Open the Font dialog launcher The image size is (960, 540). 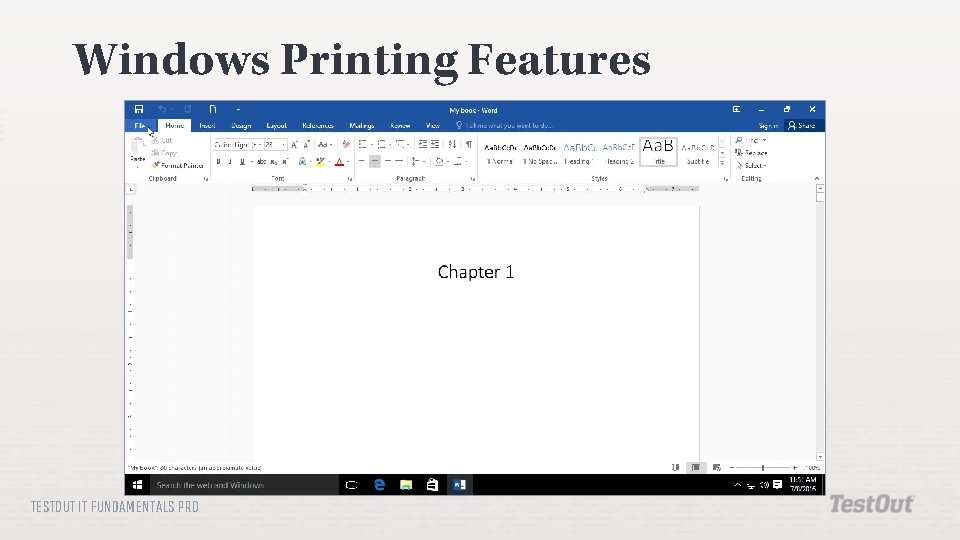[350, 179]
